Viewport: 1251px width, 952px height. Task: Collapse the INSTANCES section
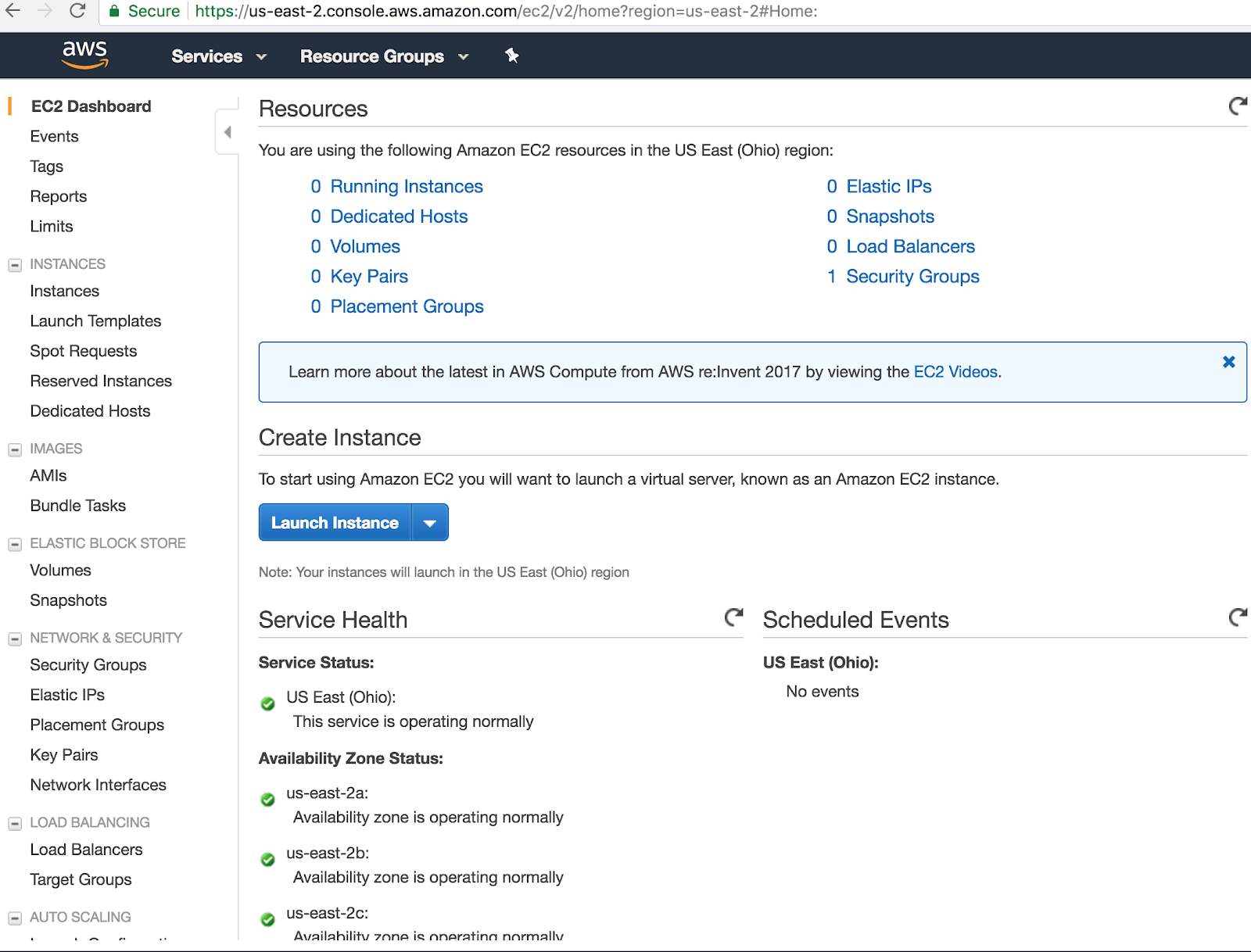click(x=15, y=265)
